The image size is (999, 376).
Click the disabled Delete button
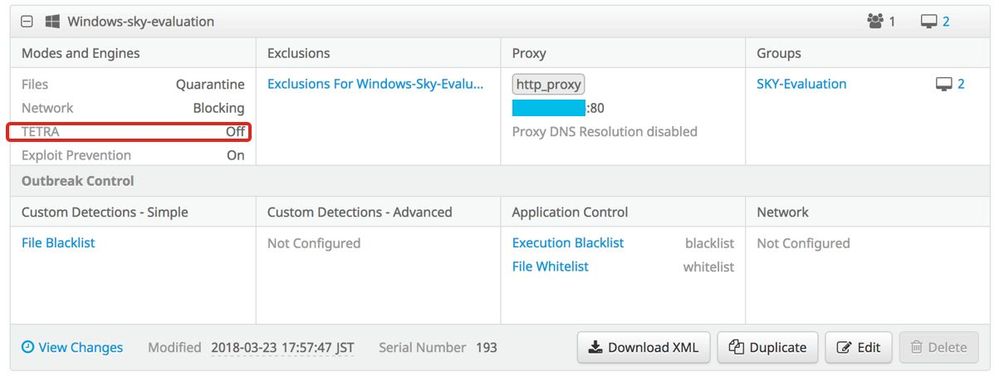(x=938, y=347)
